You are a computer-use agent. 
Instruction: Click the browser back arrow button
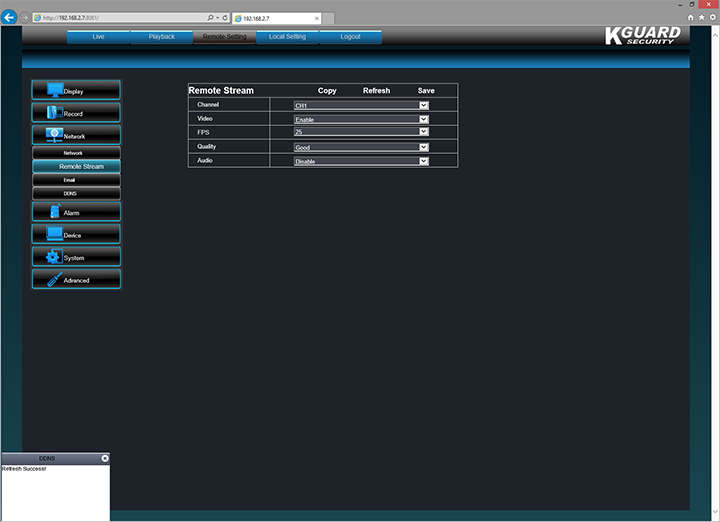(x=11, y=17)
